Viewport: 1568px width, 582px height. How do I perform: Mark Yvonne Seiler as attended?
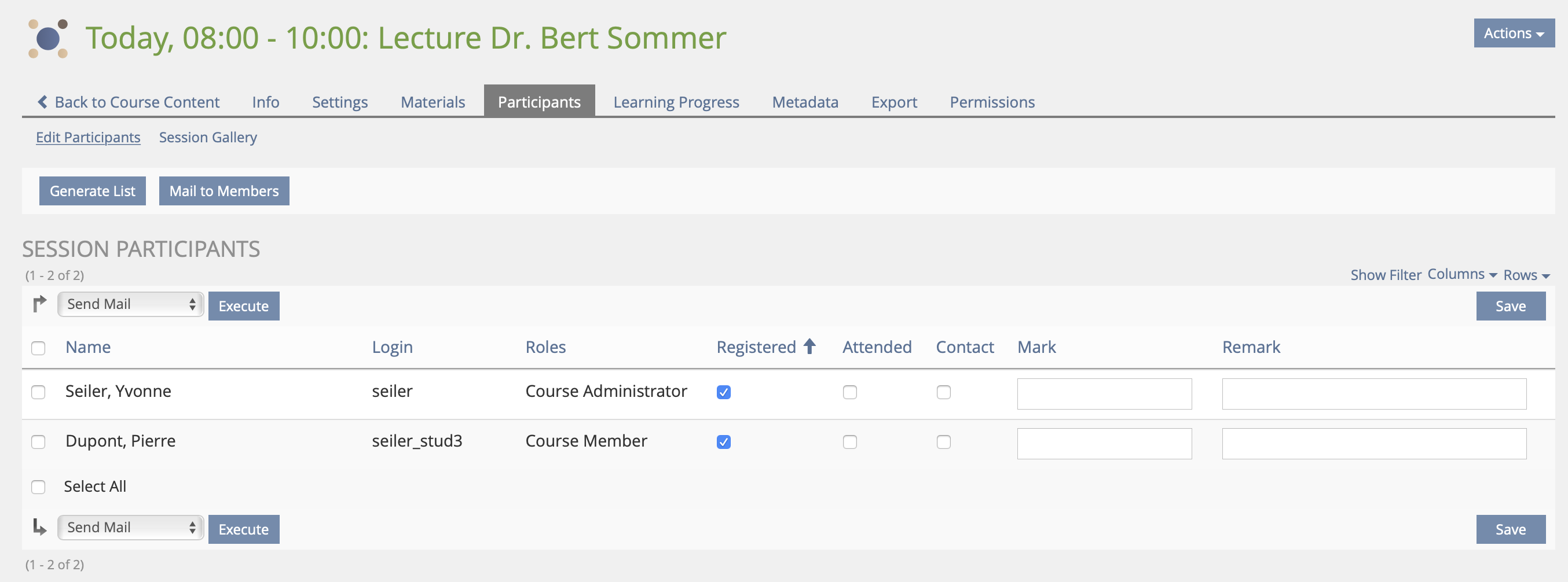(850, 392)
